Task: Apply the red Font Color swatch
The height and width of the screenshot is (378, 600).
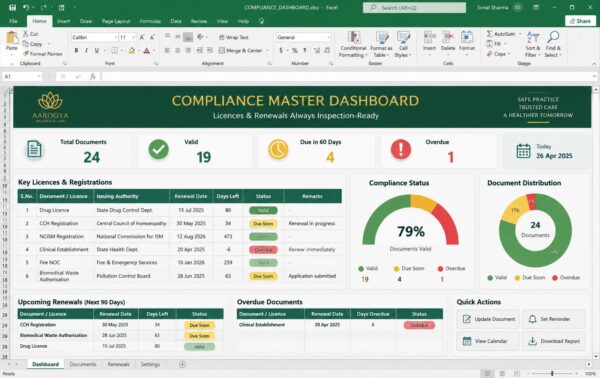Action: click(147, 51)
